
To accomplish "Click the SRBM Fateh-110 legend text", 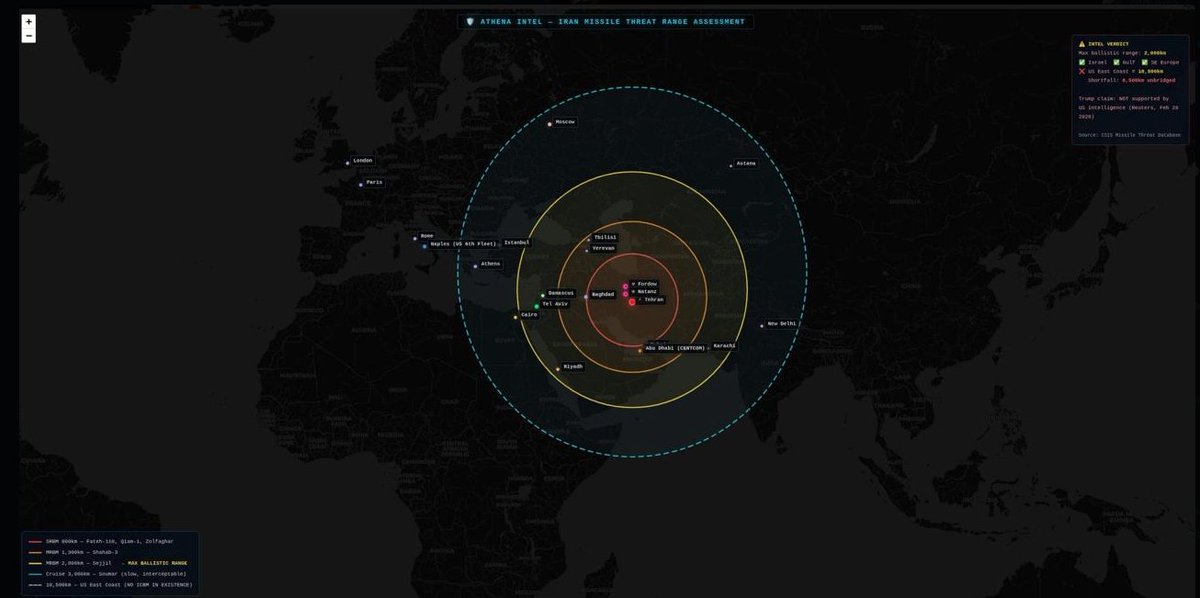I will (x=109, y=541).
